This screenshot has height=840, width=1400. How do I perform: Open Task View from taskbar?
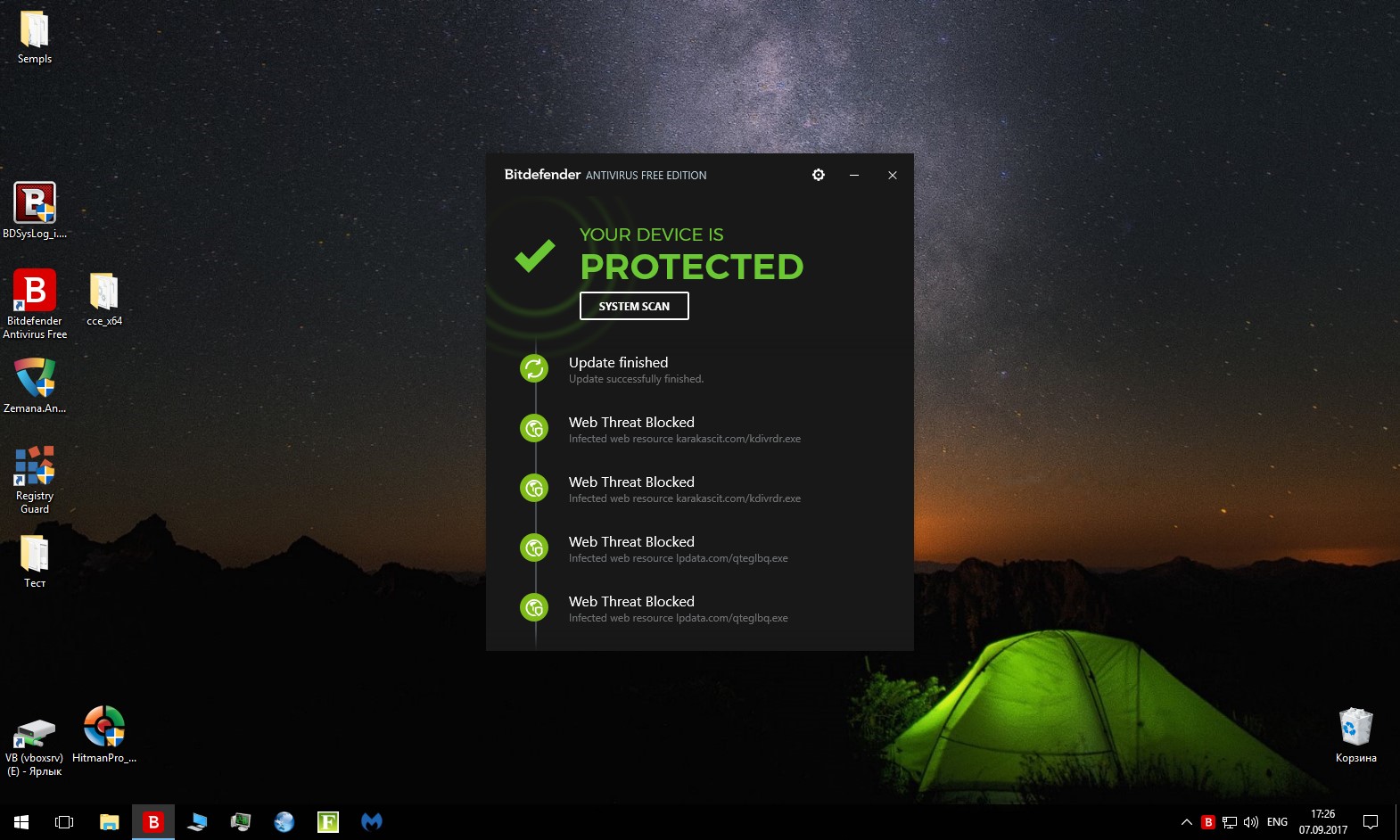64,821
